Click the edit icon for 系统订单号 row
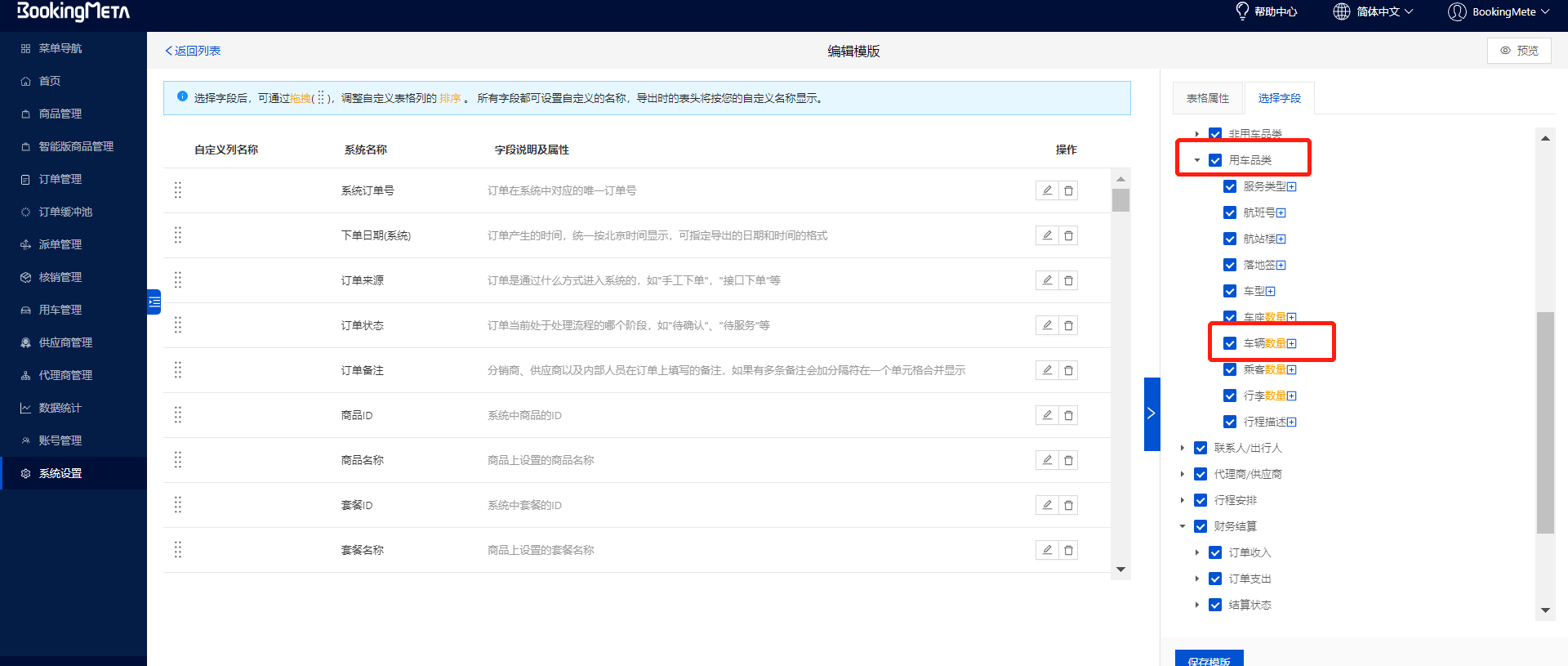Viewport: 1568px width, 666px height. pyautogui.click(x=1047, y=190)
